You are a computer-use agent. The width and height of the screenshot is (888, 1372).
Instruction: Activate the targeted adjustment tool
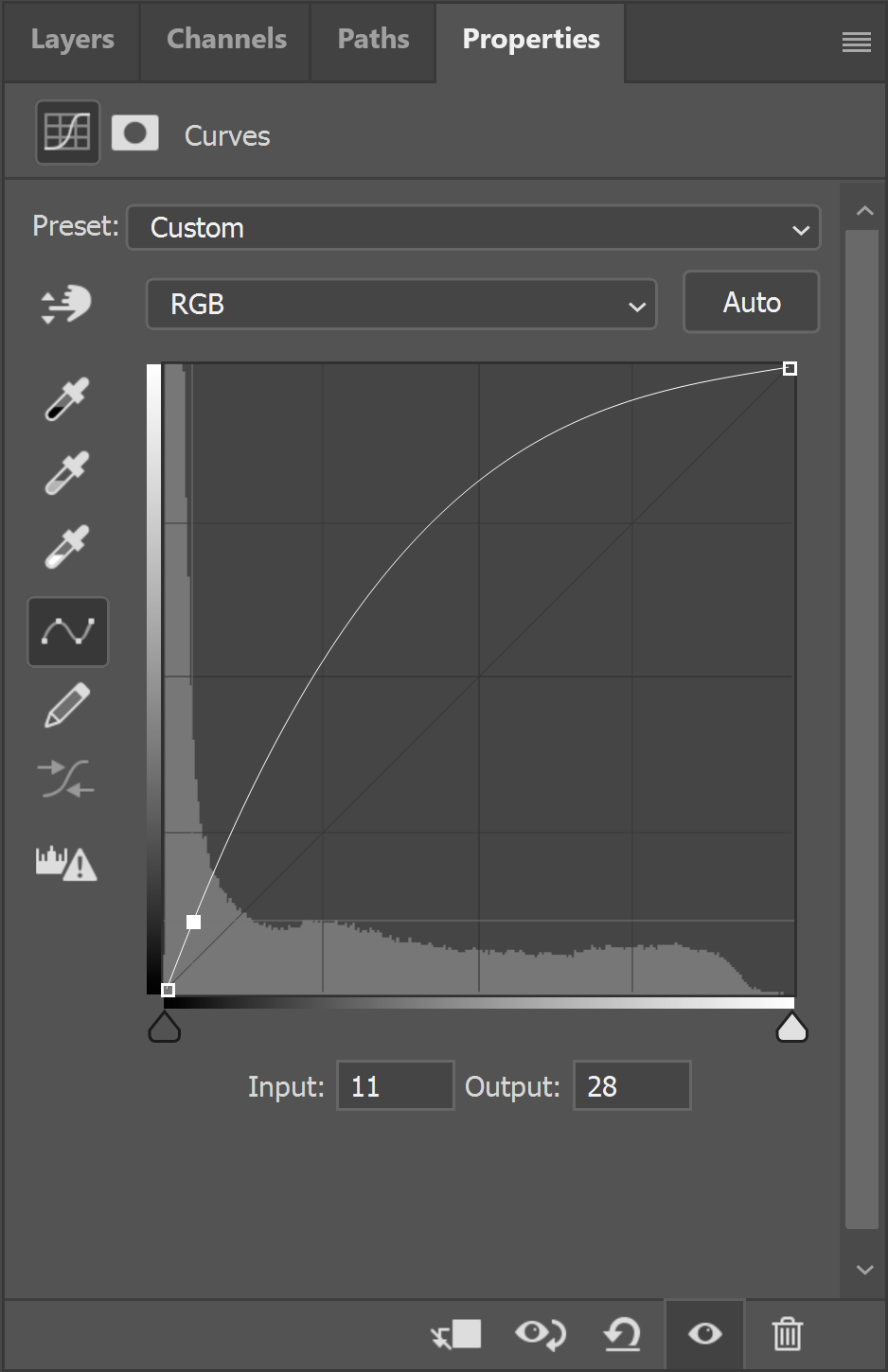[x=65, y=303]
